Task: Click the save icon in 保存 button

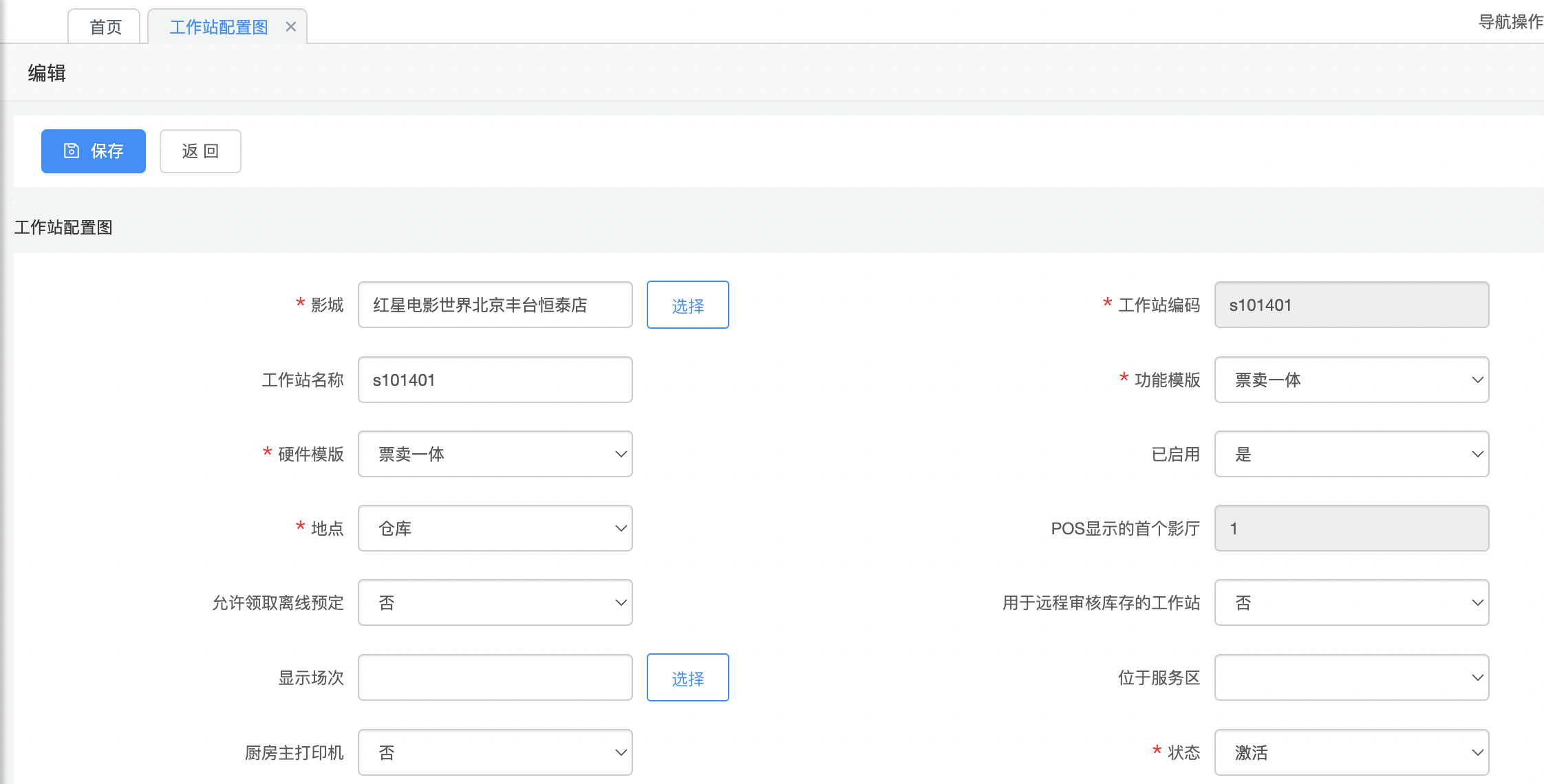Action: 72,151
